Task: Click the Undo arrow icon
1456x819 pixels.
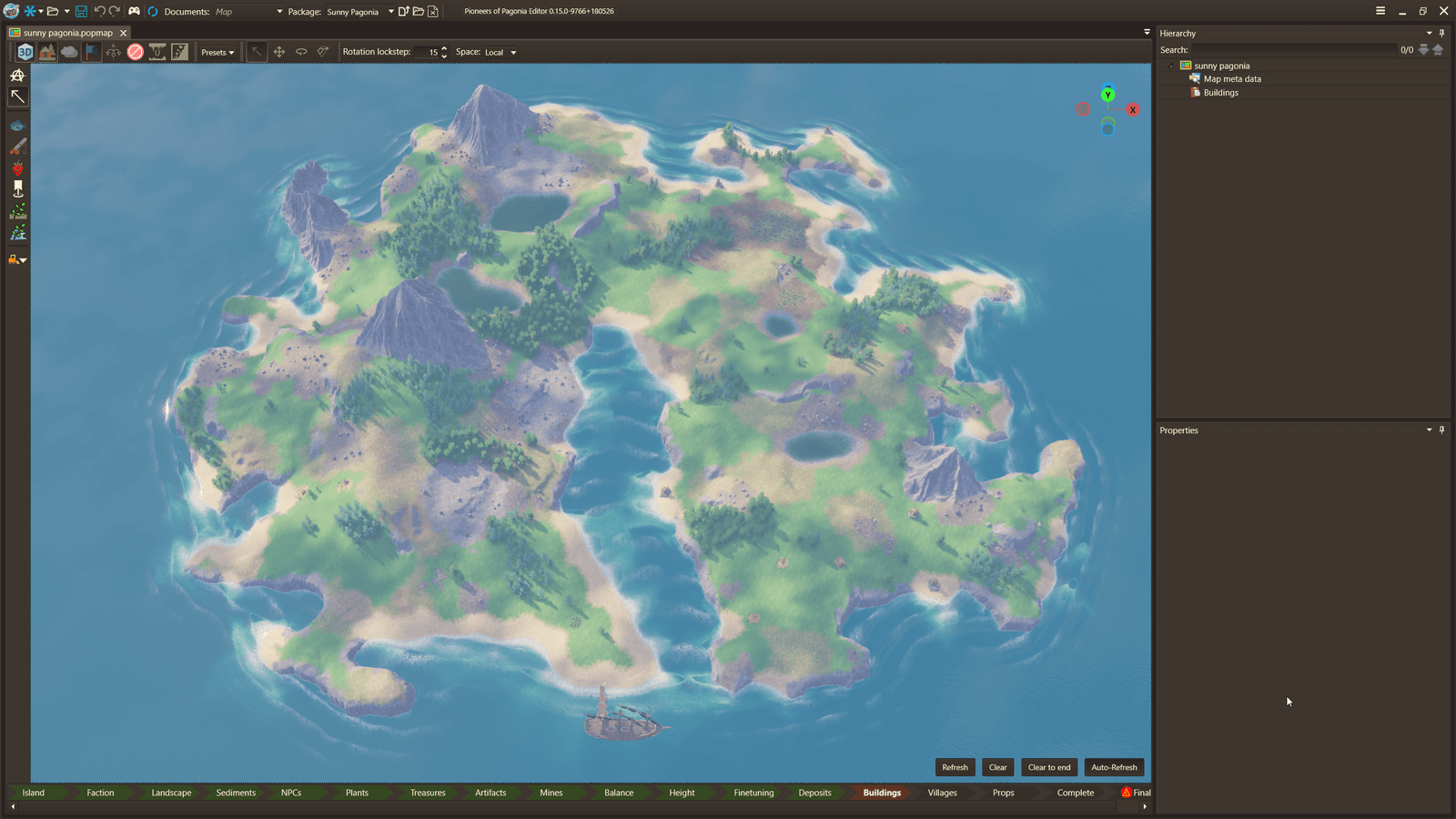Action: tap(99, 11)
